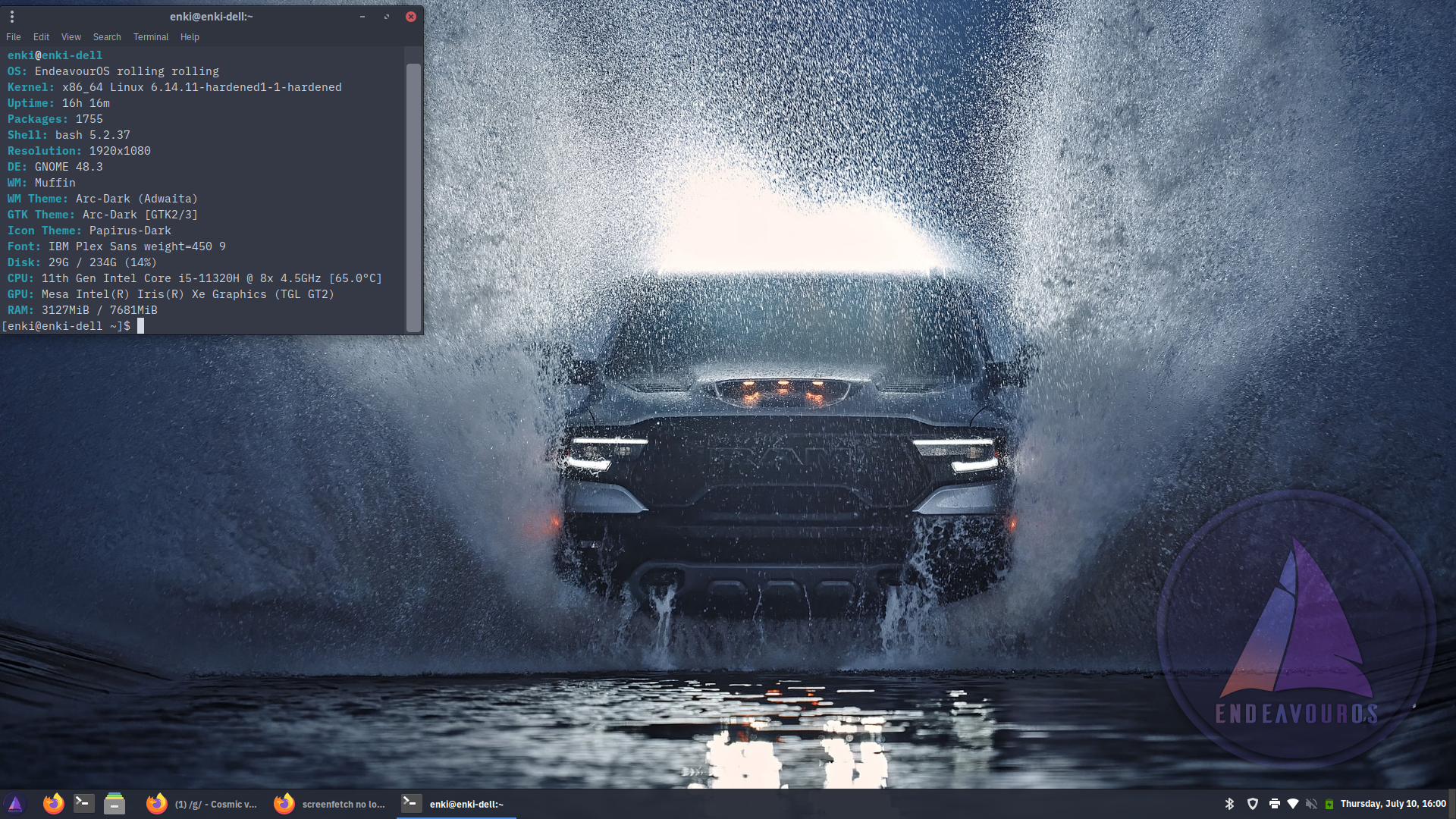The image size is (1456, 819).
Task: Launch Firefox from the panel launcher
Action: 53,804
